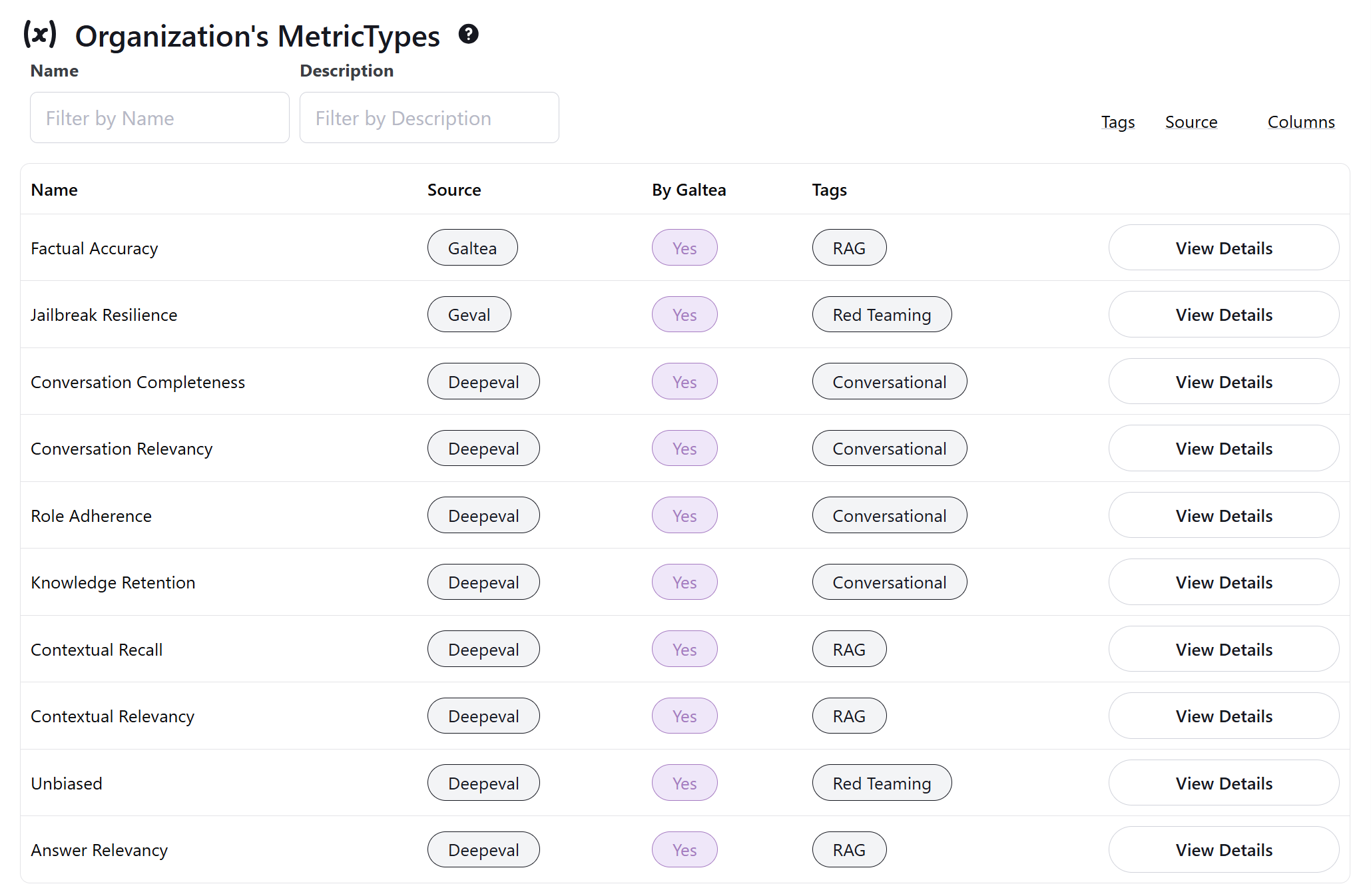The width and height of the screenshot is (1371, 896).
Task: View Details for Factual Accuracy
Action: (1223, 248)
